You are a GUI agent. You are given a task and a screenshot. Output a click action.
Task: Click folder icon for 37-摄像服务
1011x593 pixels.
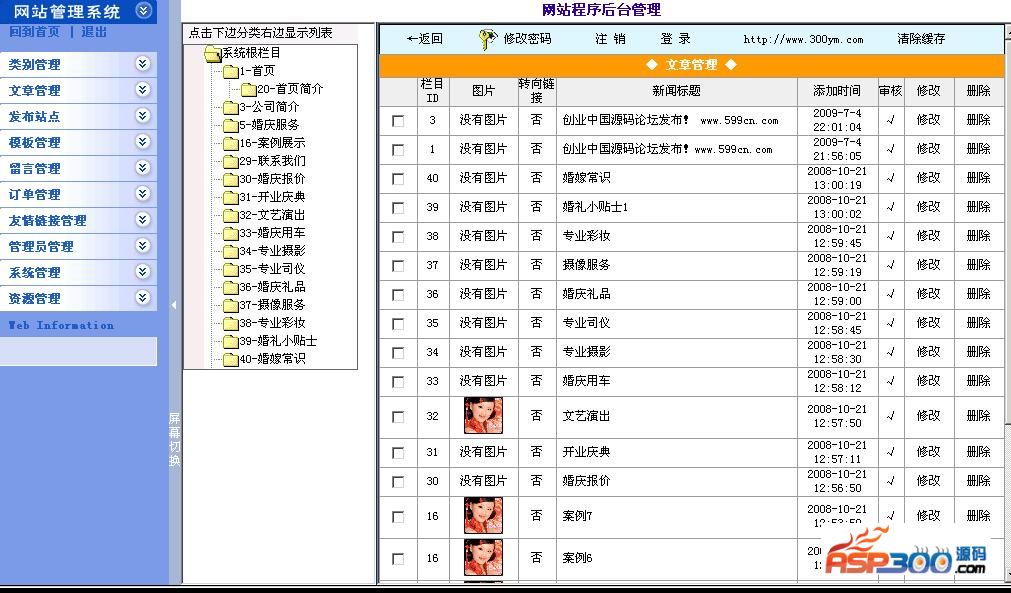tap(231, 306)
